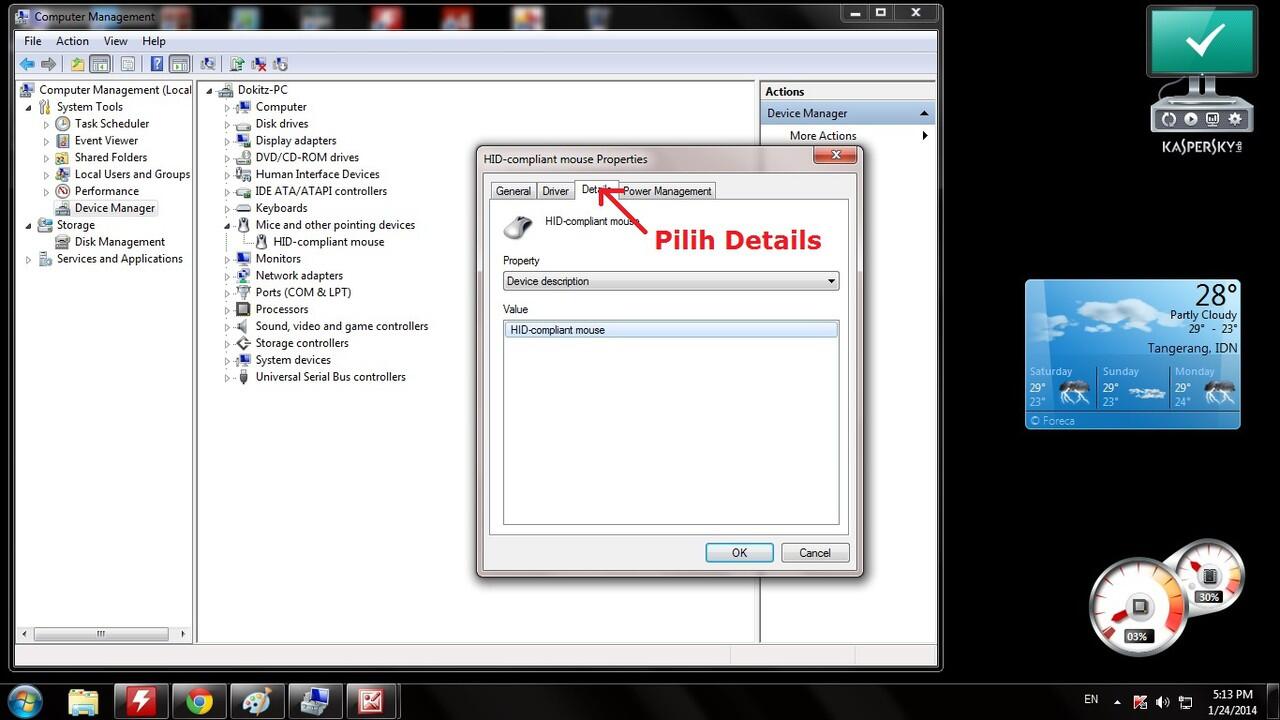Select Shared Folders in the left tree
This screenshot has height=720, width=1280.
coord(111,158)
